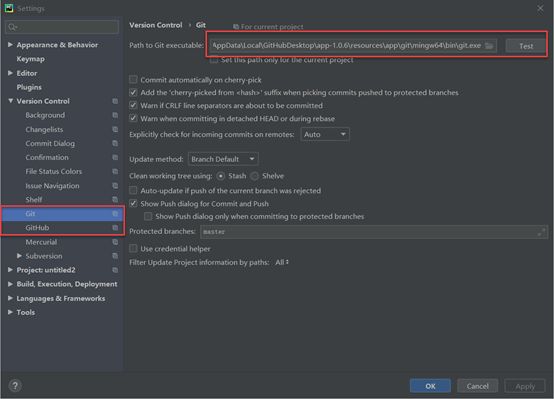Click project-level icon on the Git row
The width and height of the screenshot is (554, 399).
coord(115,213)
